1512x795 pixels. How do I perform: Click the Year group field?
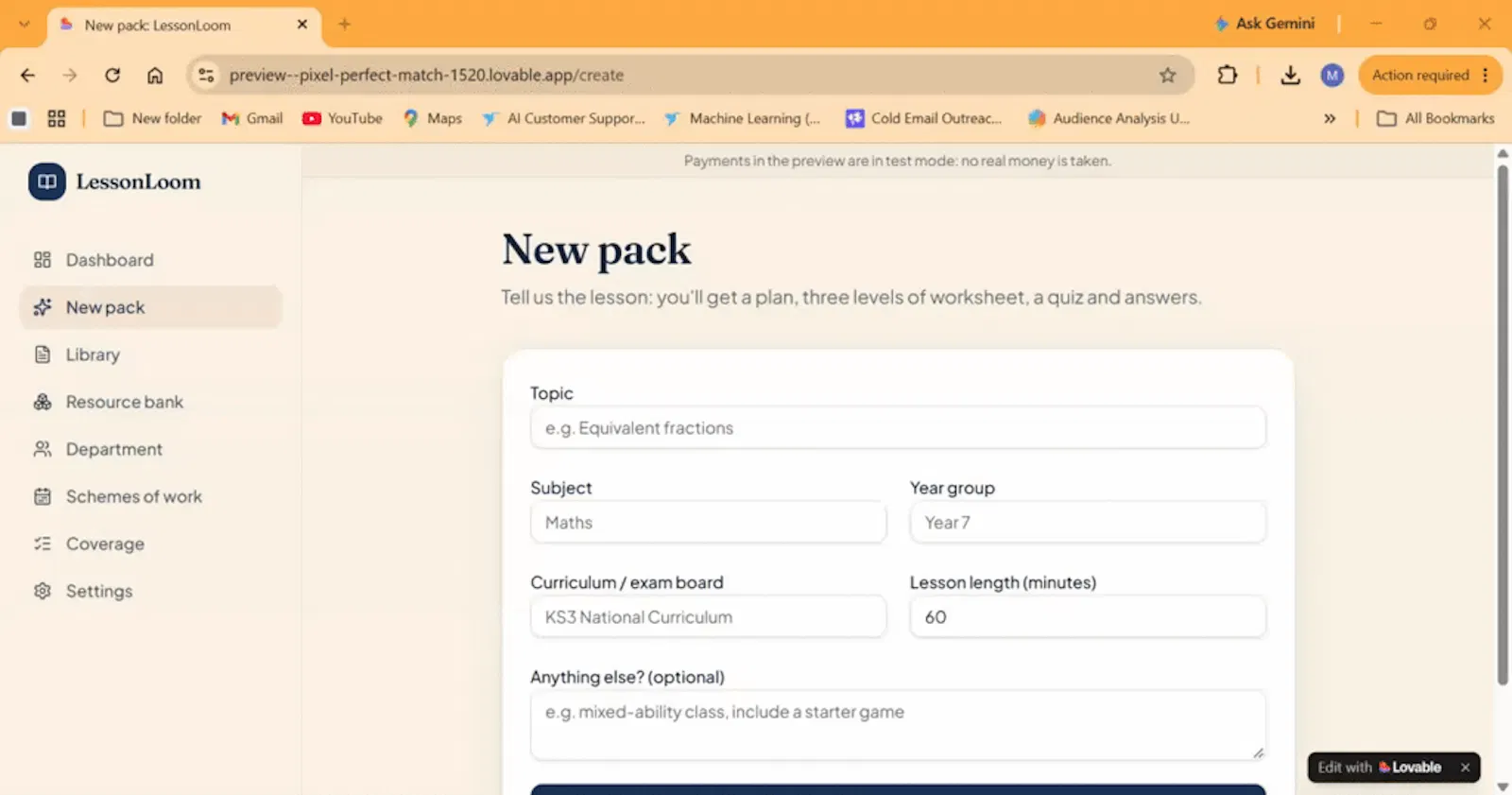(x=1088, y=523)
